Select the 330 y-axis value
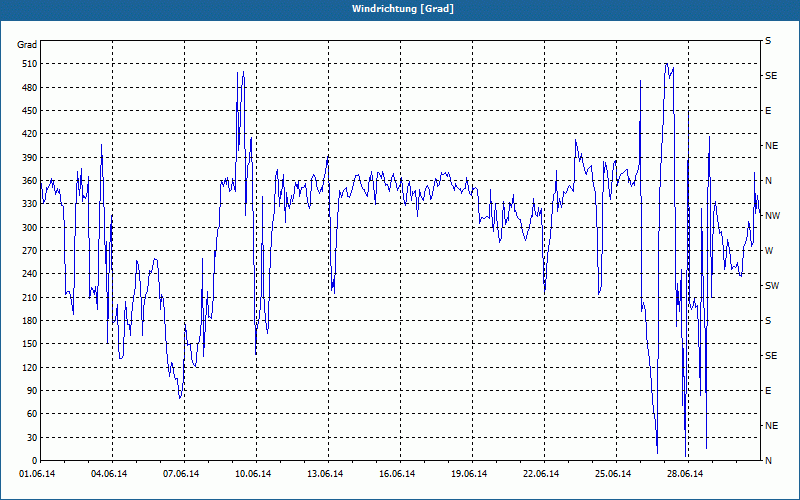The image size is (800, 500). click(29, 204)
